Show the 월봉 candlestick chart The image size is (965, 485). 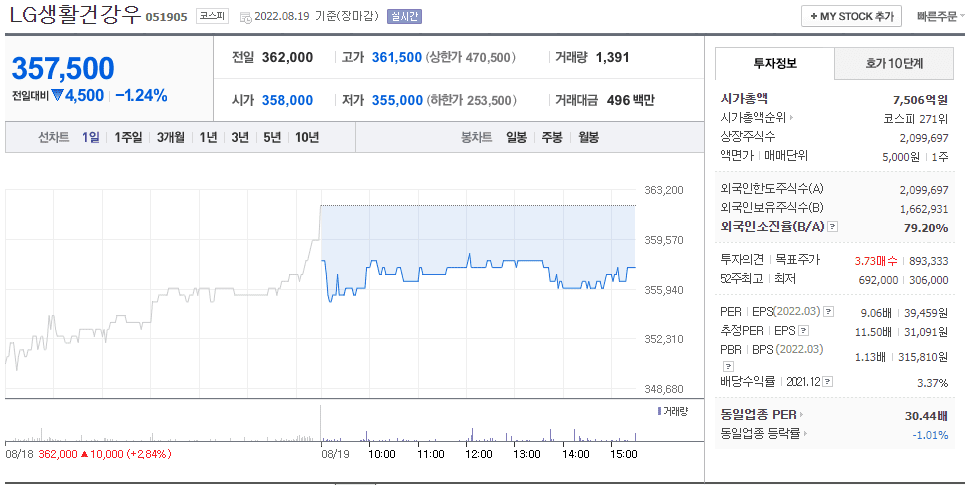(588, 137)
